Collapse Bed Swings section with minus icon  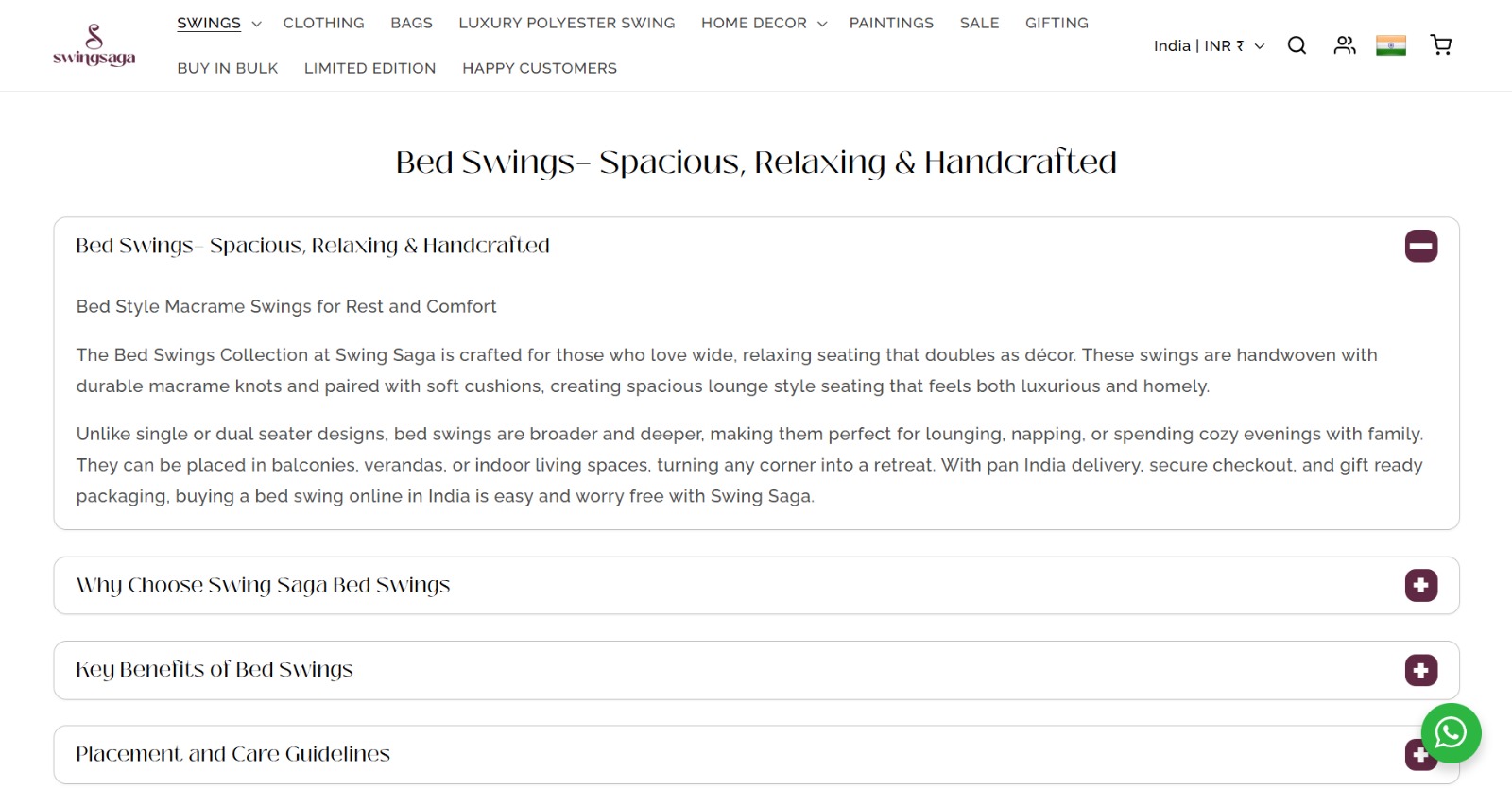click(x=1420, y=247)
